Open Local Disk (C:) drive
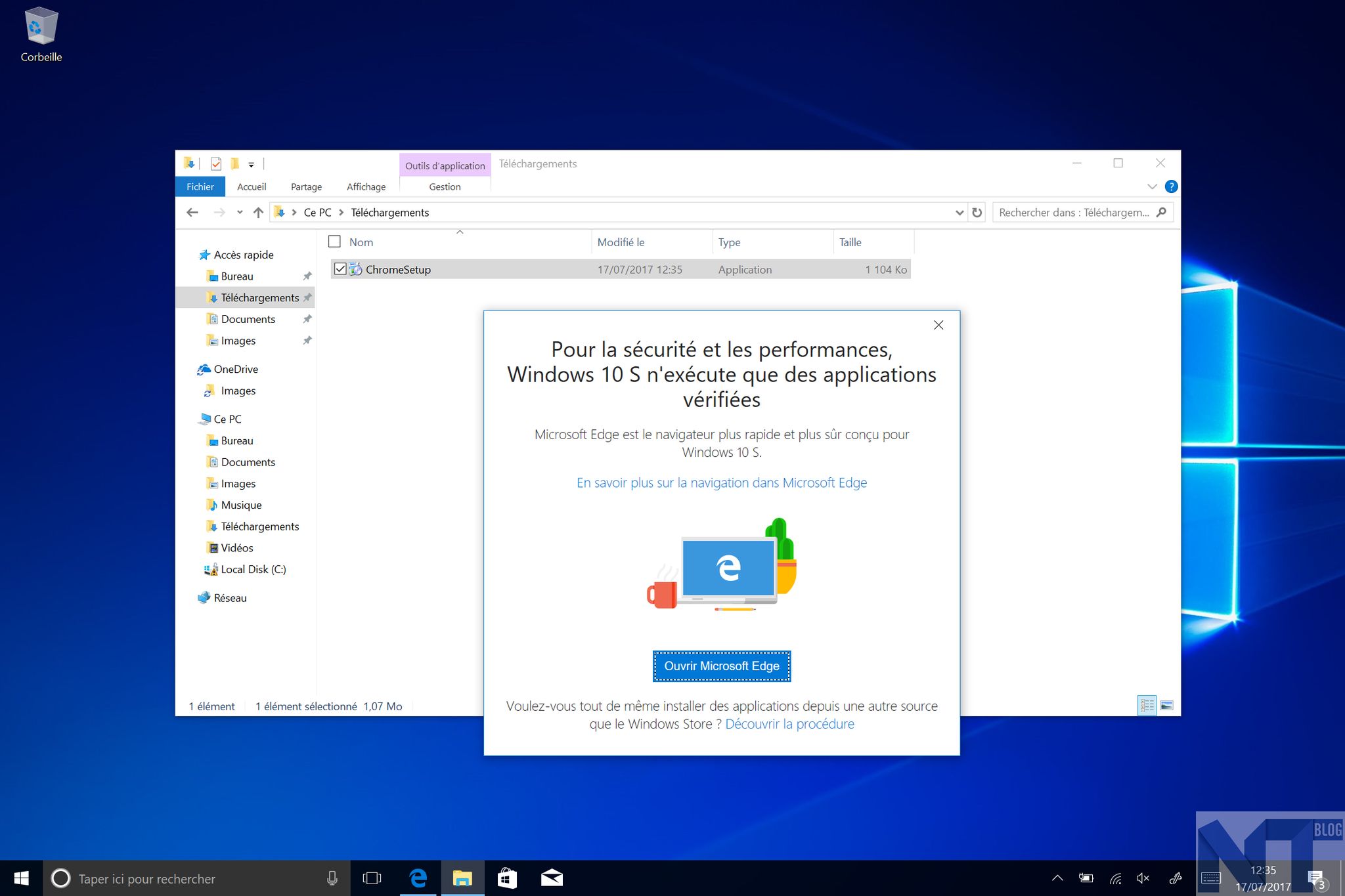Image resolution: width=1345 pixels, height=896 pixels. (x=253, y=569)
